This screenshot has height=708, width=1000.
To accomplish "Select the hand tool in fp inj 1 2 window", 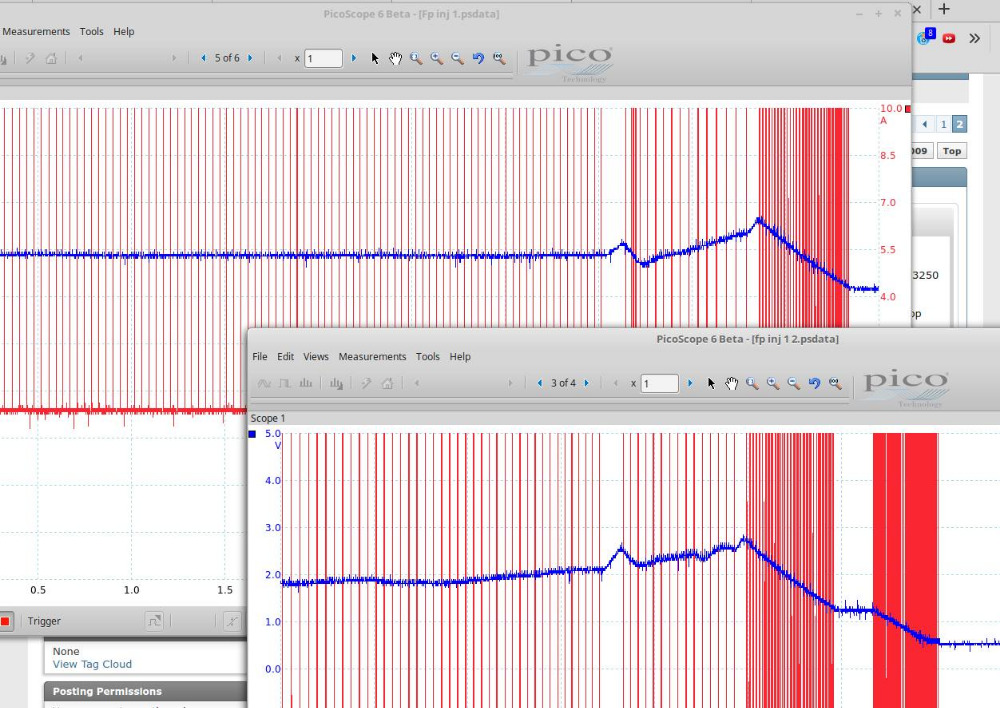I will [x=731, y=384].
